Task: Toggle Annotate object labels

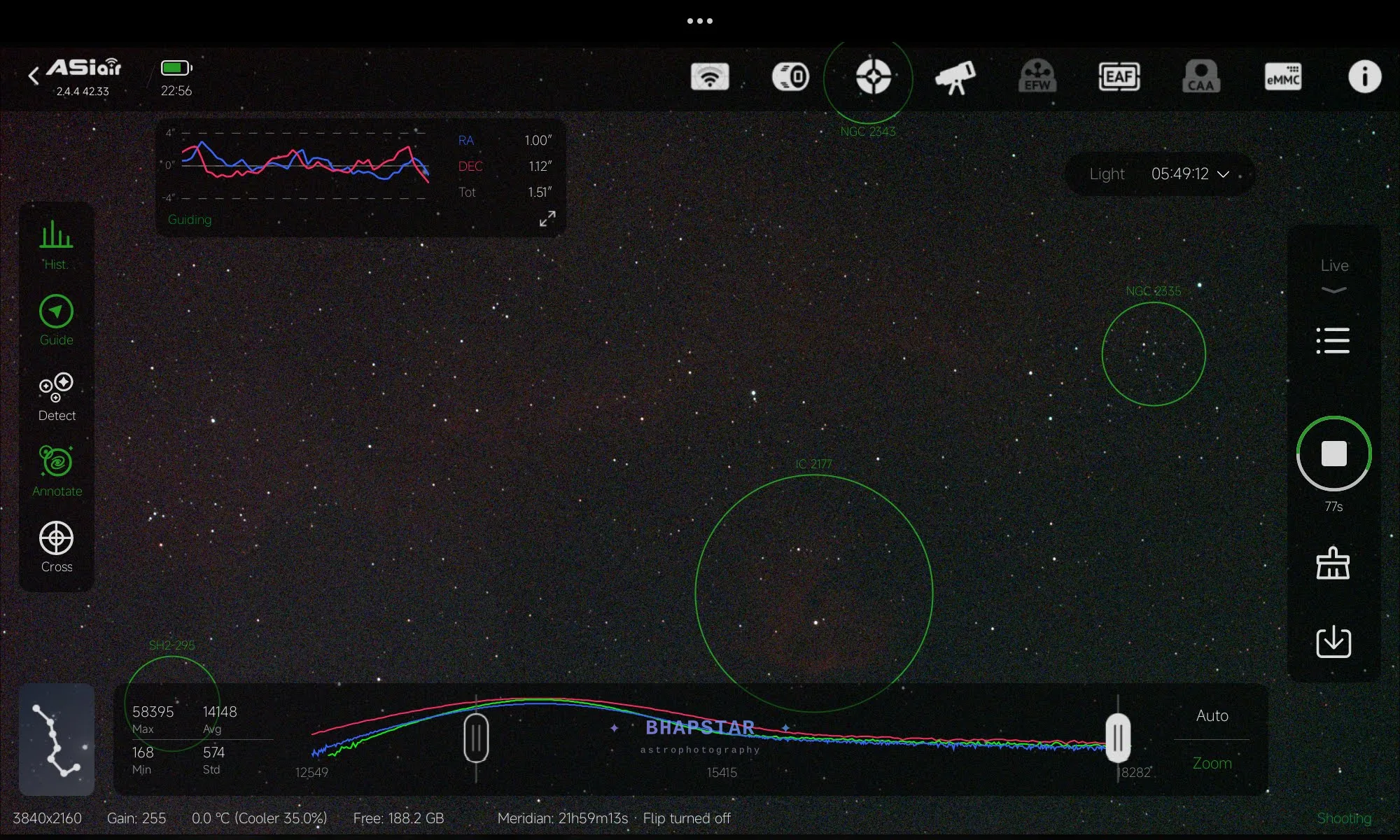Action: pos(57,472)
